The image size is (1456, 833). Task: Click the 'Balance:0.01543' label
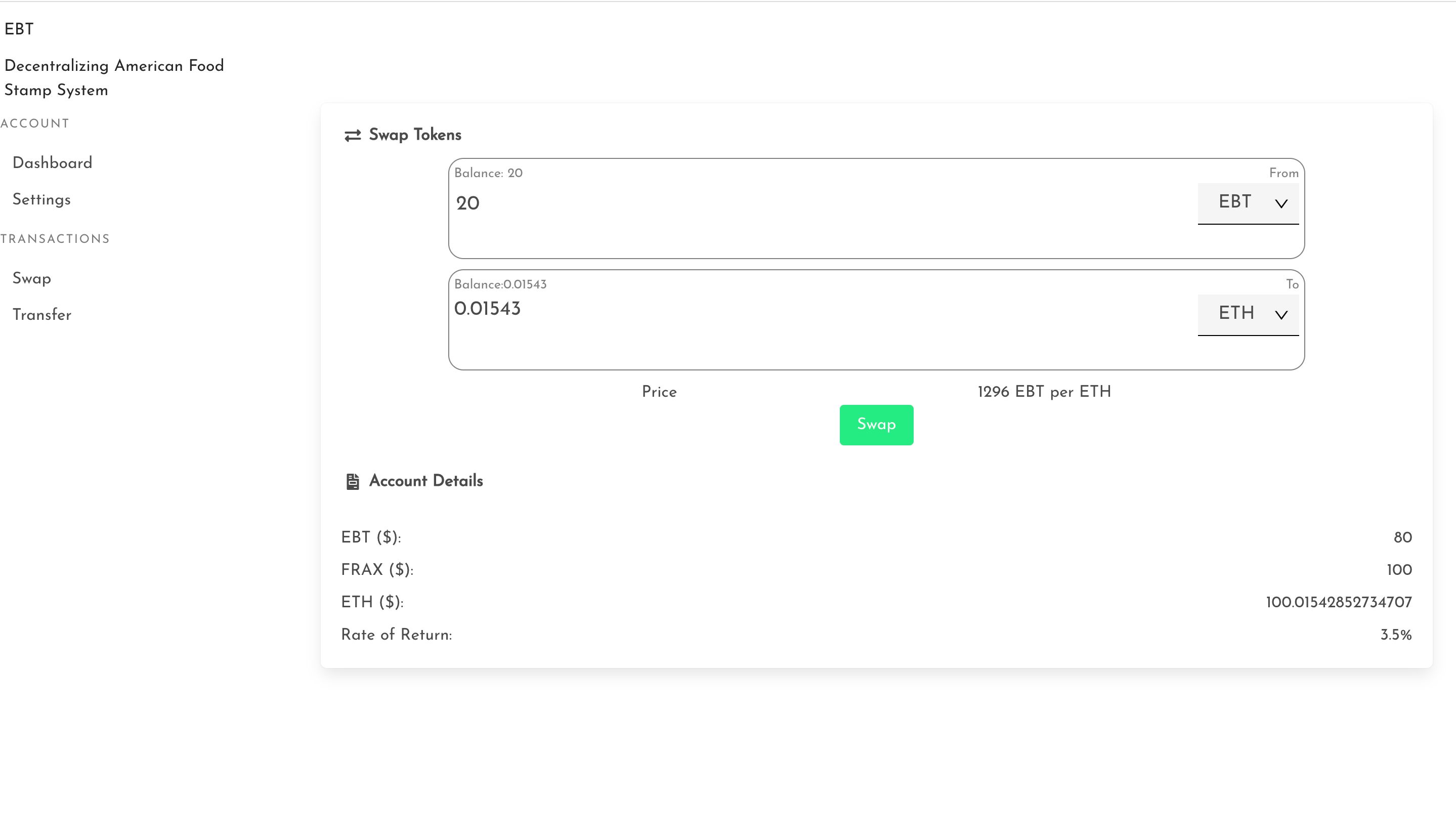click(x=500, y=284)
